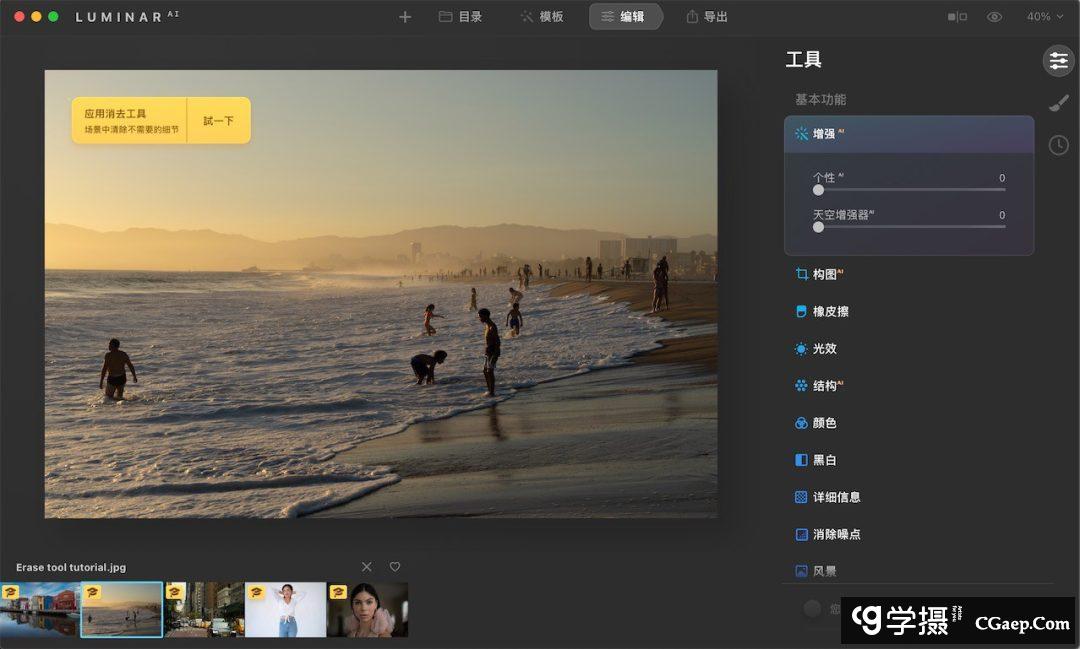This screenshot has width=1080, height=649.
Task: Select the woman in jeans thumbnail
Action: pos(286,609)
